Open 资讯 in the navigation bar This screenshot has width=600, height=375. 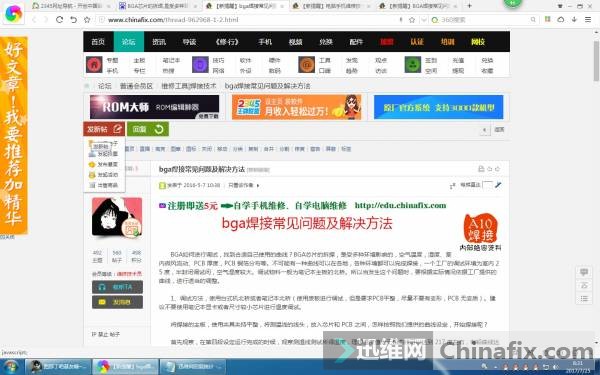click(159, 42)
